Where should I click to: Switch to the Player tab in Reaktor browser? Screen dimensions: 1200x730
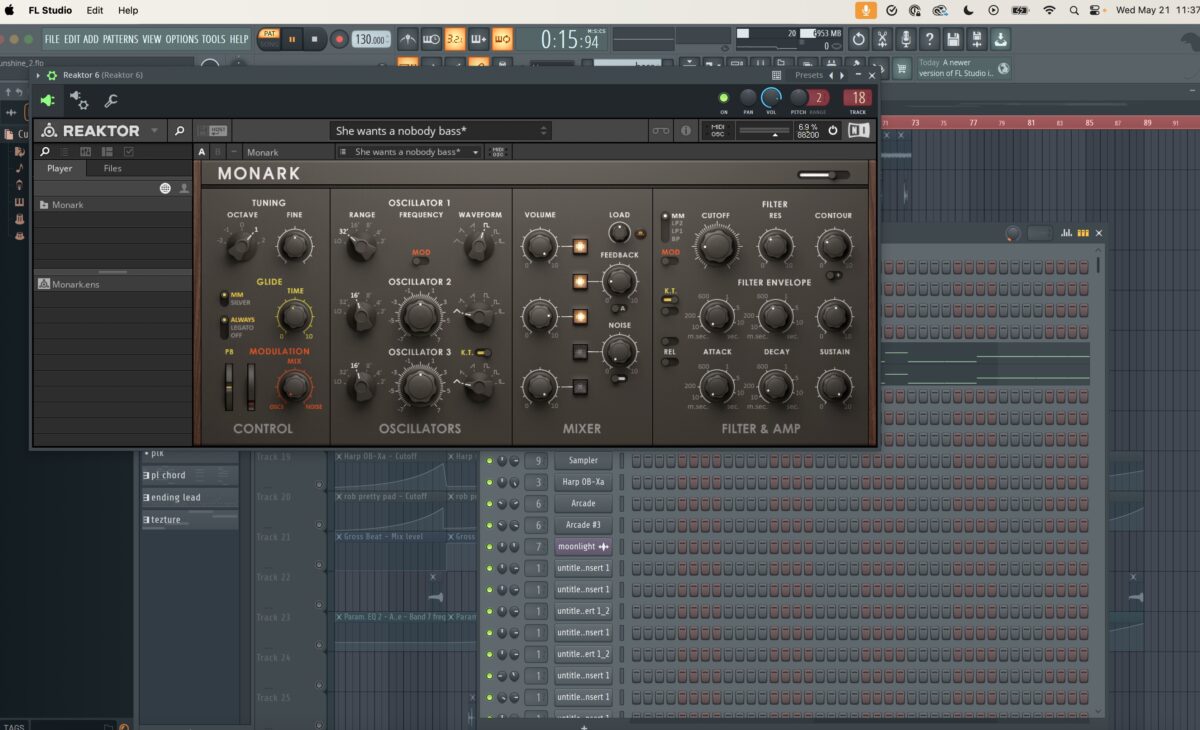[x=60, y=169]
